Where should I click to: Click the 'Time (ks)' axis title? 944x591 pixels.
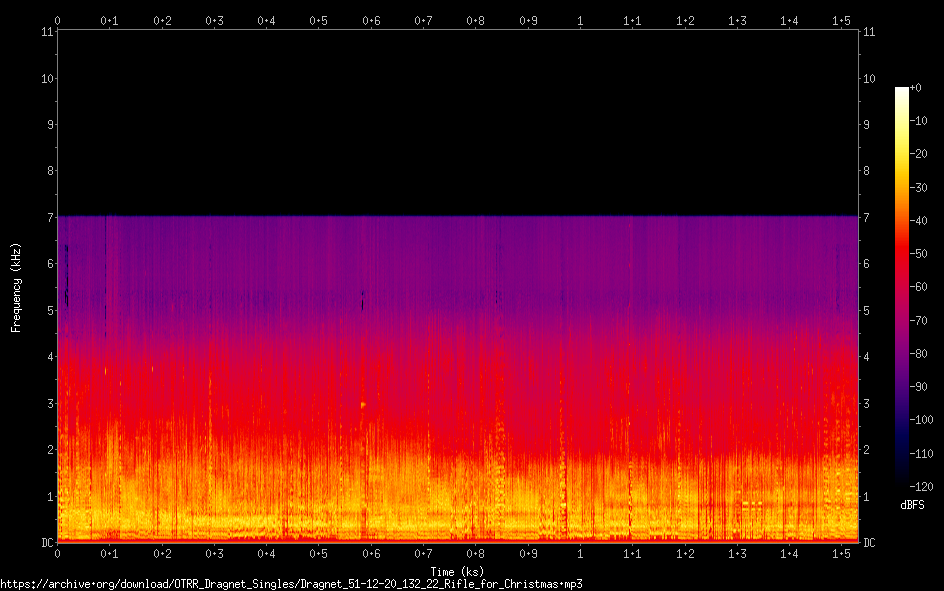(457, 571)
